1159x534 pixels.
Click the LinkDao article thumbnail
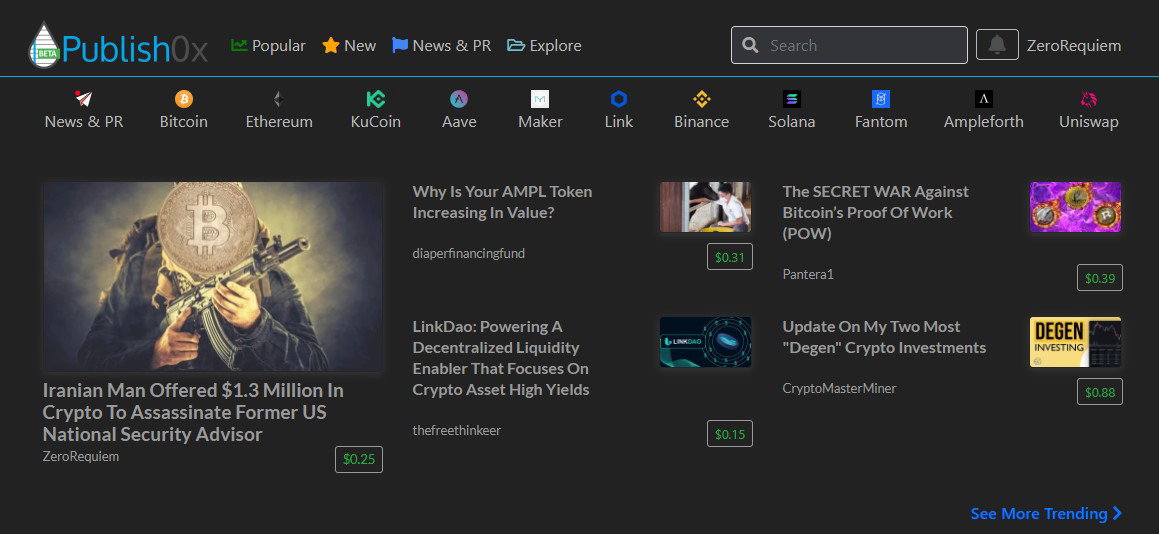point(705,342)
